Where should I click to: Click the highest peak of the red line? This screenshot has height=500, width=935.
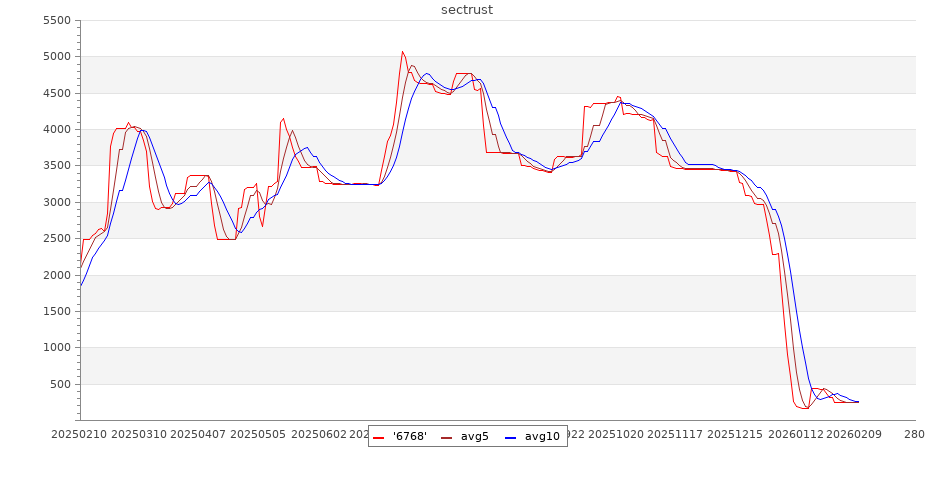[402, 52]
